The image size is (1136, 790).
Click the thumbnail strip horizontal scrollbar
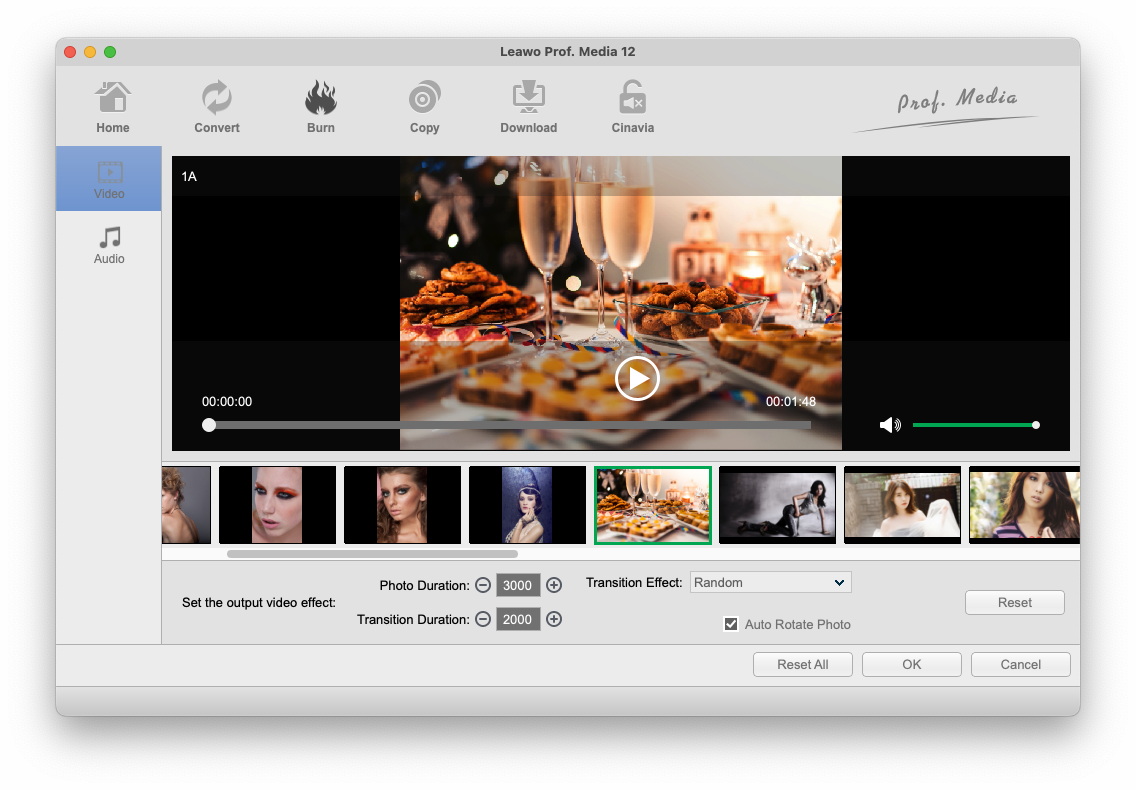click(x=372, y=554)
